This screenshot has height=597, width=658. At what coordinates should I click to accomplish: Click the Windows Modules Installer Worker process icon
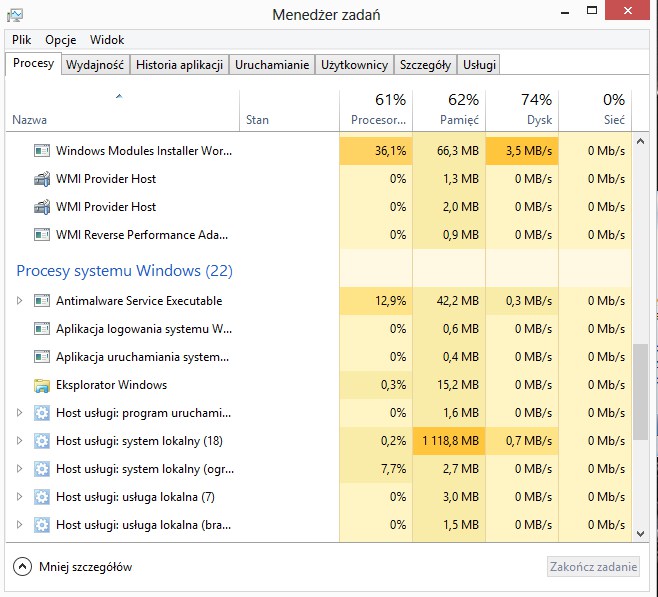coord(42,150)
